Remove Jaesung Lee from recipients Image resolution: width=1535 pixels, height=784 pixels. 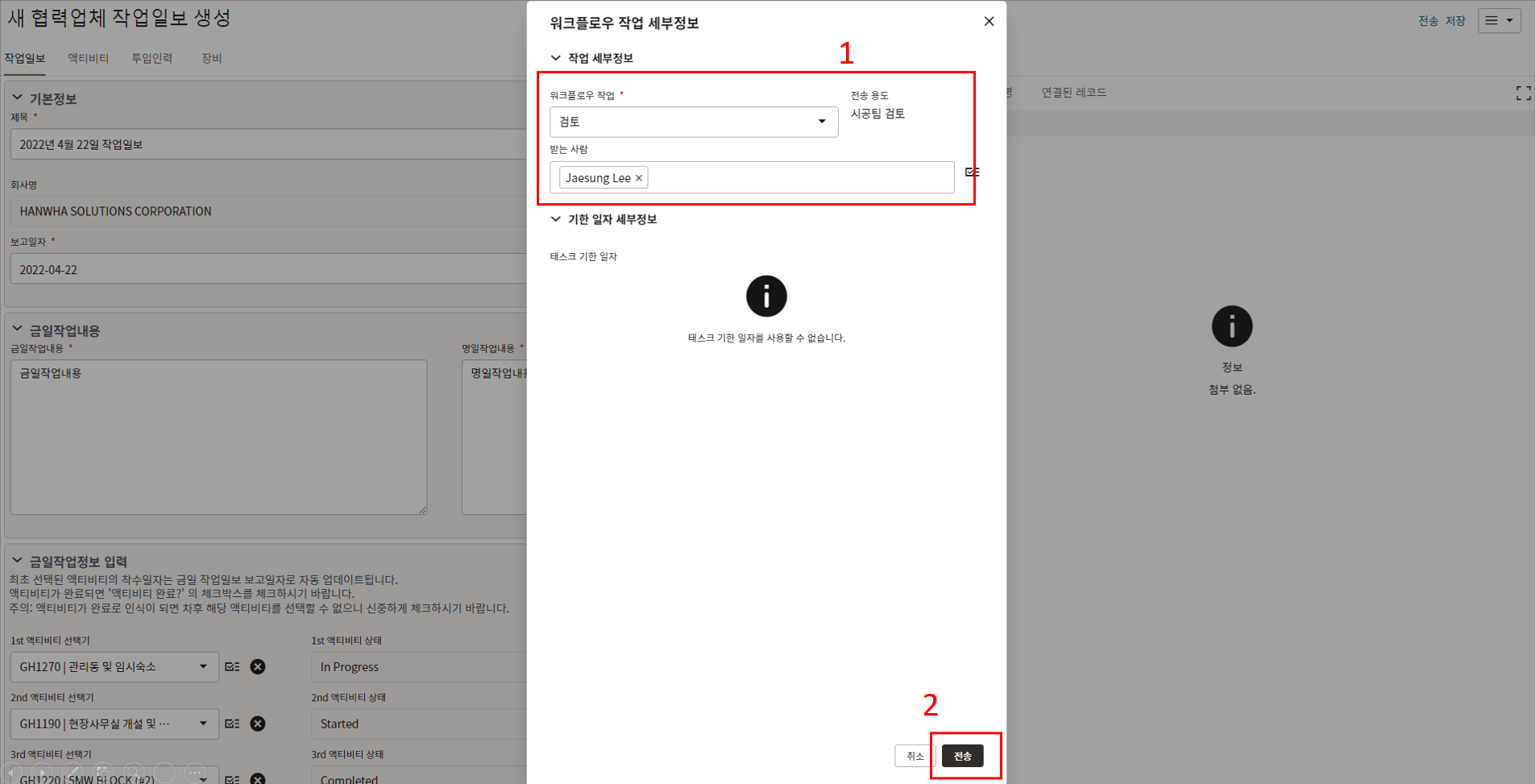[639, 178]
